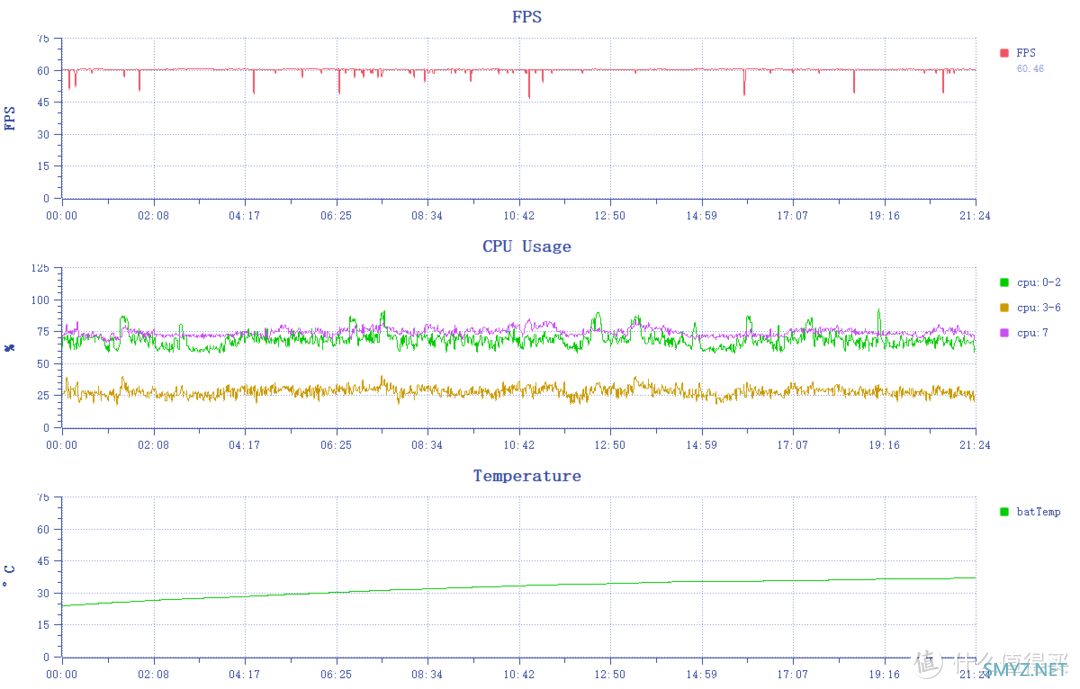Click the 08:34 tick on Temperature chart
This screenshot has width=1080, height=689.
point(427,675)
